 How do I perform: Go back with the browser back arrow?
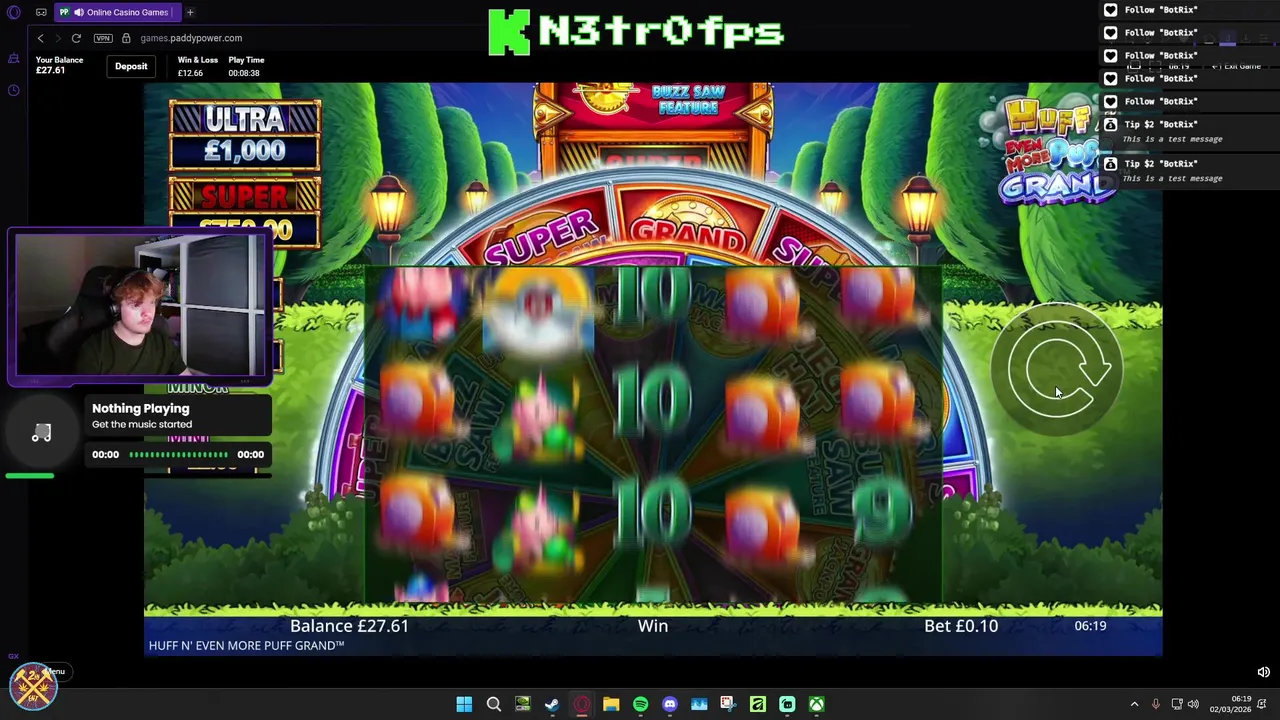40,38
